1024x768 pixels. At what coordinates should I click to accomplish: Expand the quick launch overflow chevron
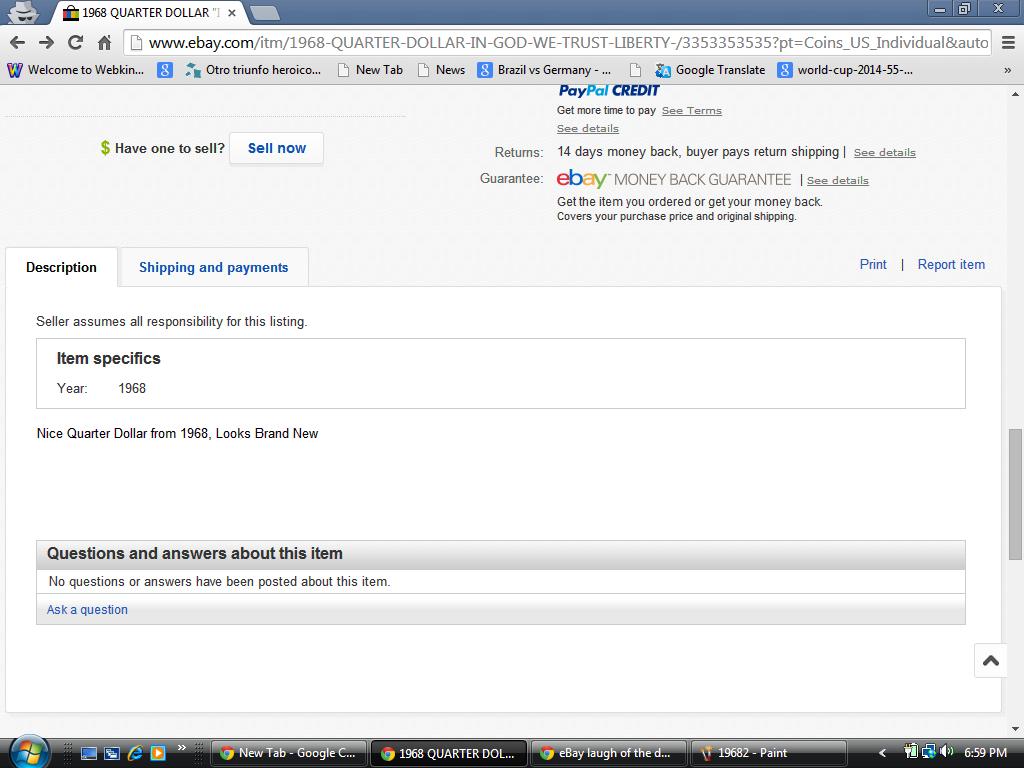pos(181,748)
